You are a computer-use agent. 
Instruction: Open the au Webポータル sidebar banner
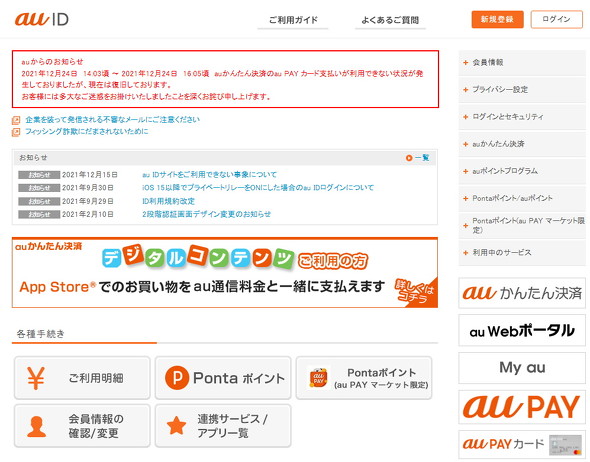click(x=522, y=331)
